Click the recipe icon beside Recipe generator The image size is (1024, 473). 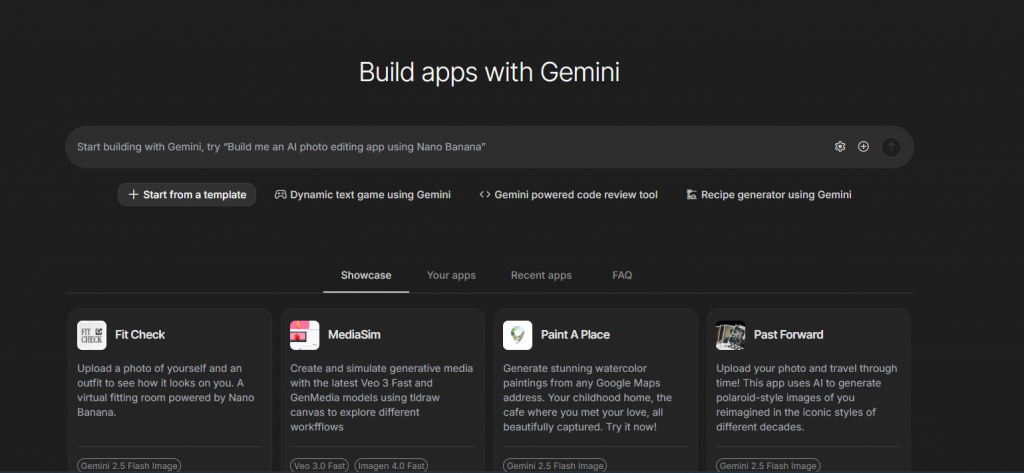[x=692, y=195]
